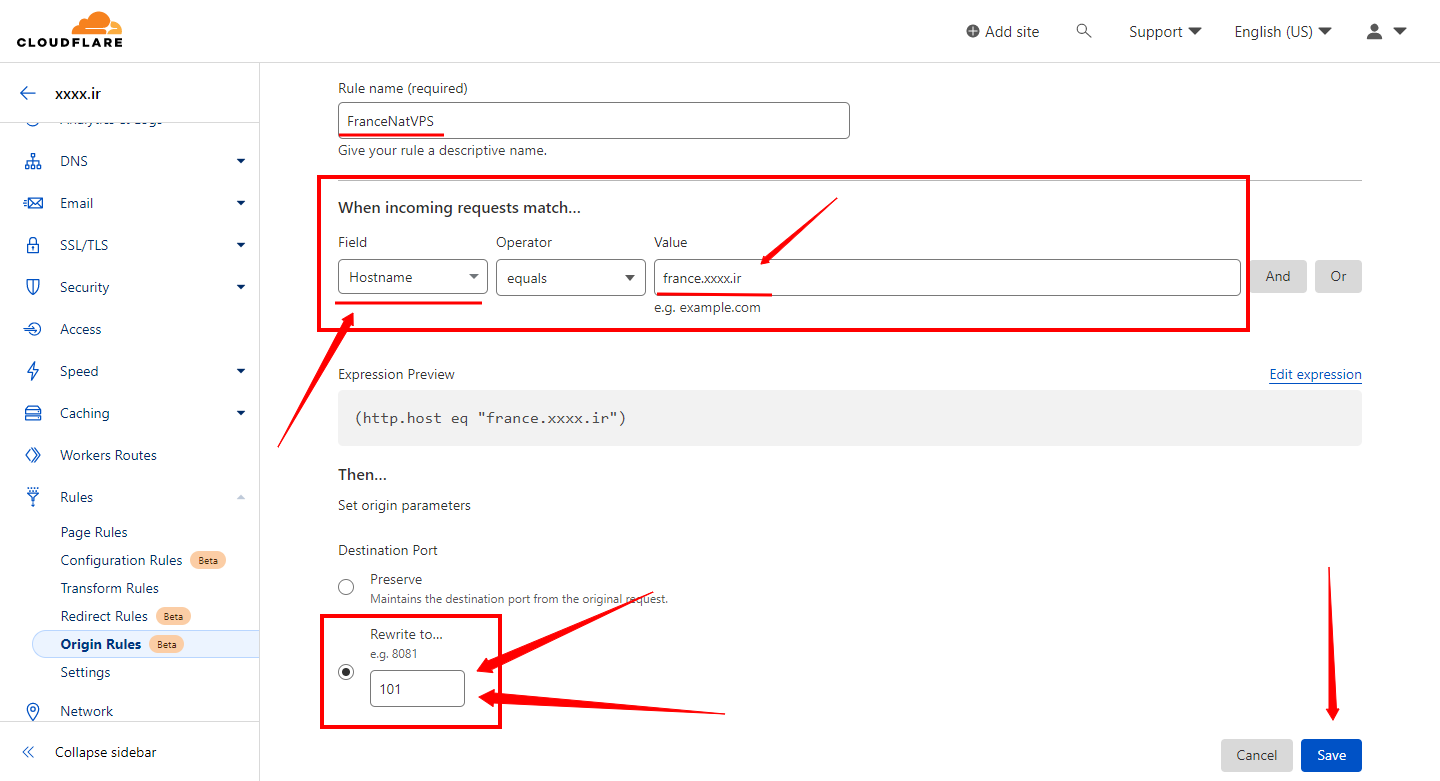
Task: Click the Caching drive icon
Action: 33,413
